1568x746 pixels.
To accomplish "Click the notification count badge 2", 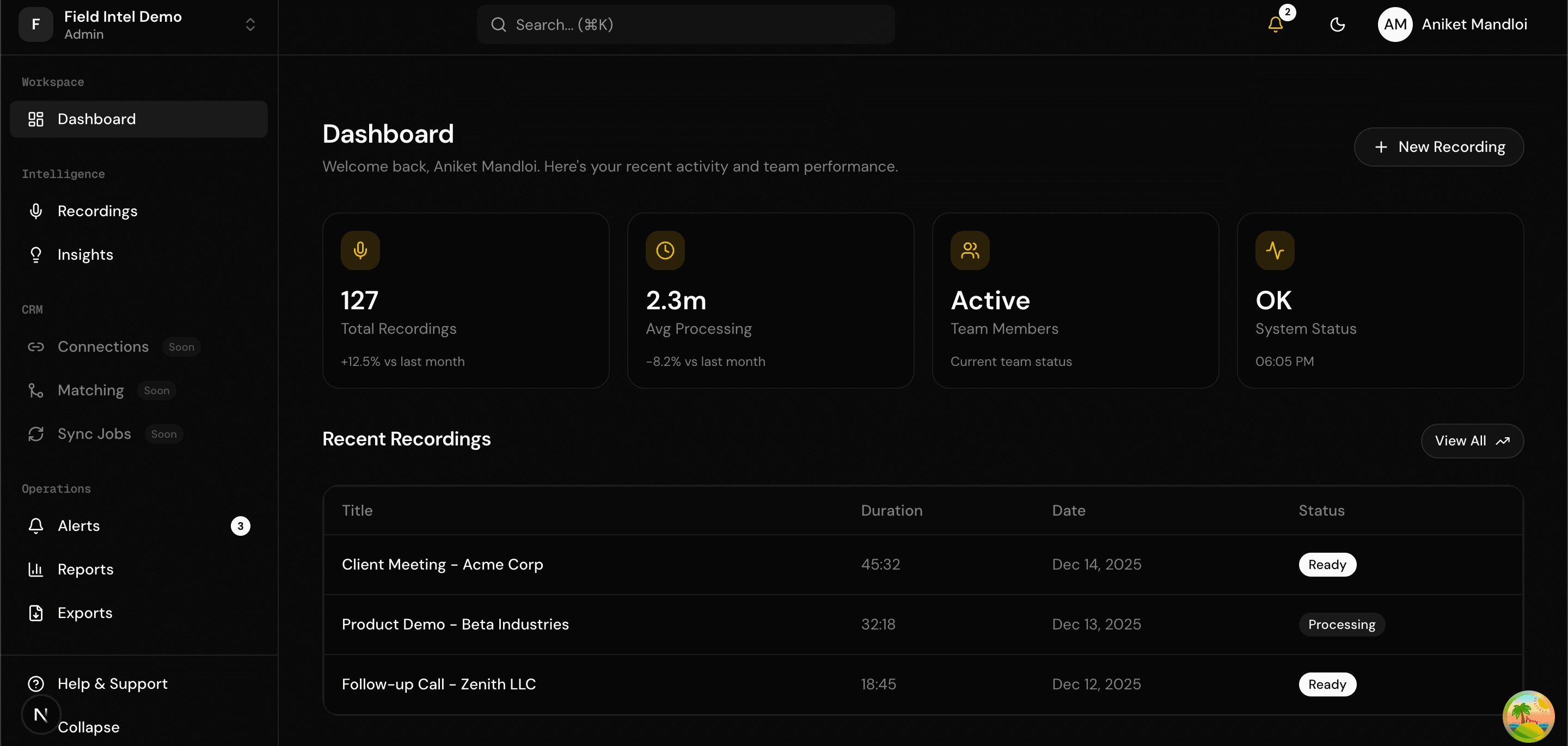I will pyautogui.click(x=1287, y=12).
